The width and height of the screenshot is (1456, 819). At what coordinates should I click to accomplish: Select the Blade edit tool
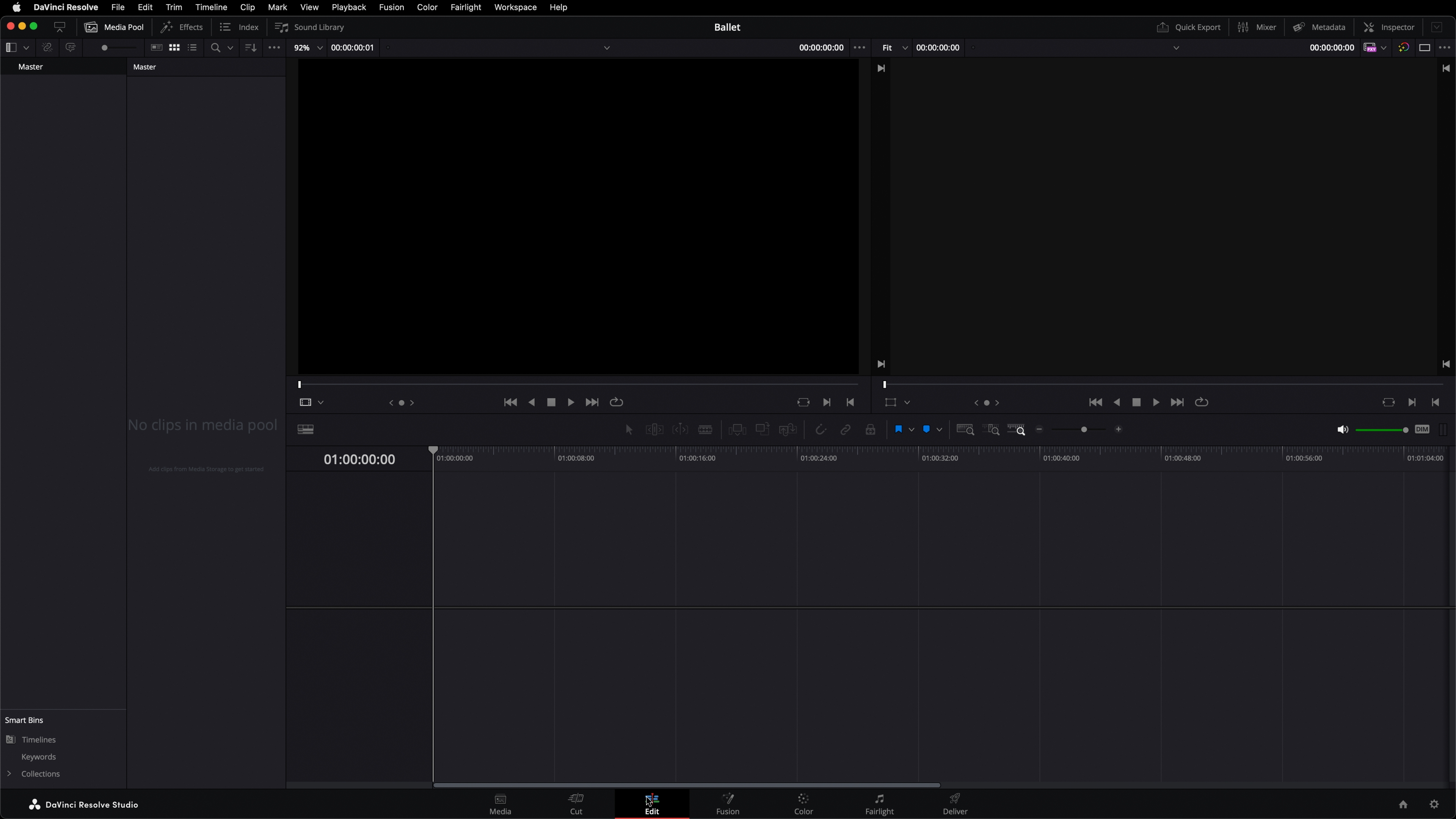click(x=705, y=430)
